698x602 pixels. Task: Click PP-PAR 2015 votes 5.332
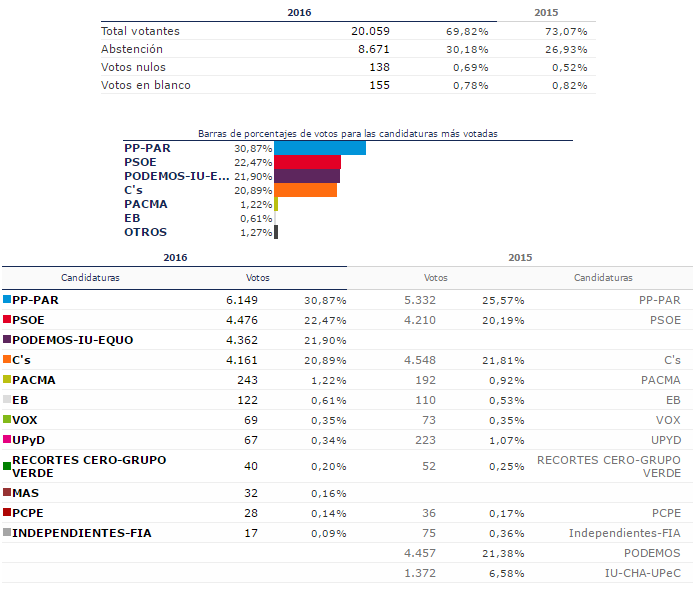coord(420,300)
